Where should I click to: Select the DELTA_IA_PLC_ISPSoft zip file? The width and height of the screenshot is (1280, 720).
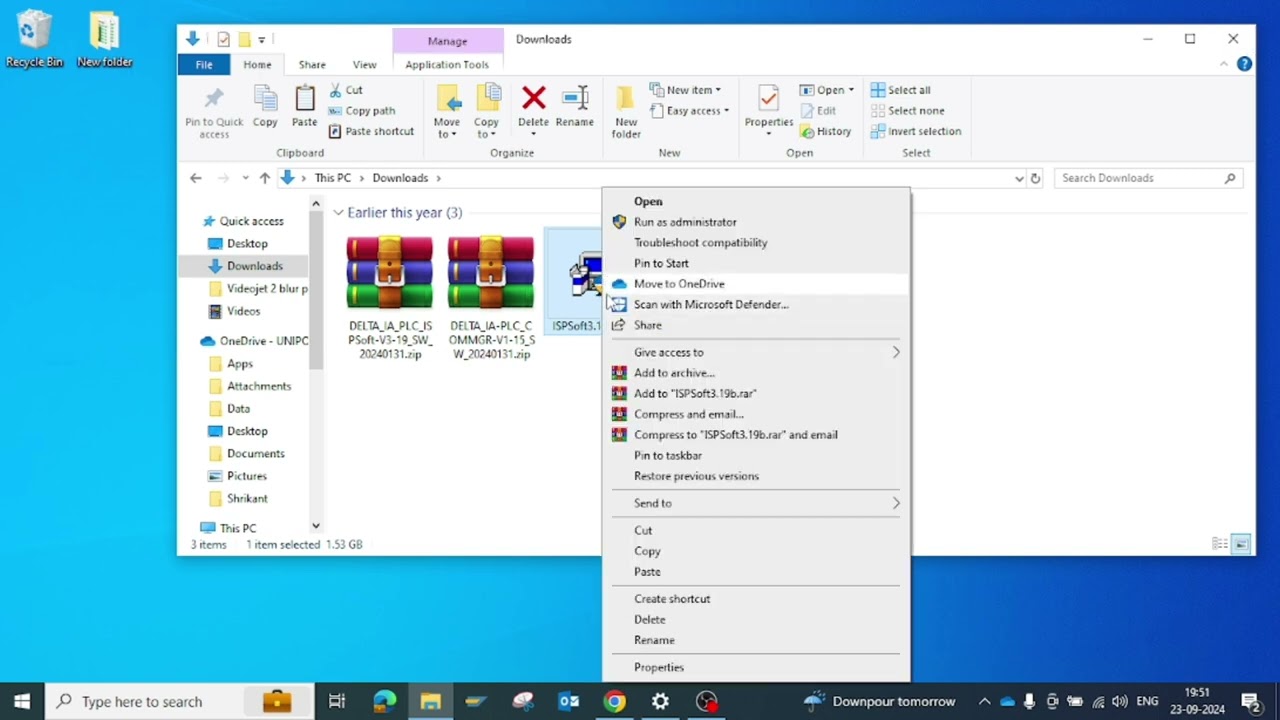(390, 297)
